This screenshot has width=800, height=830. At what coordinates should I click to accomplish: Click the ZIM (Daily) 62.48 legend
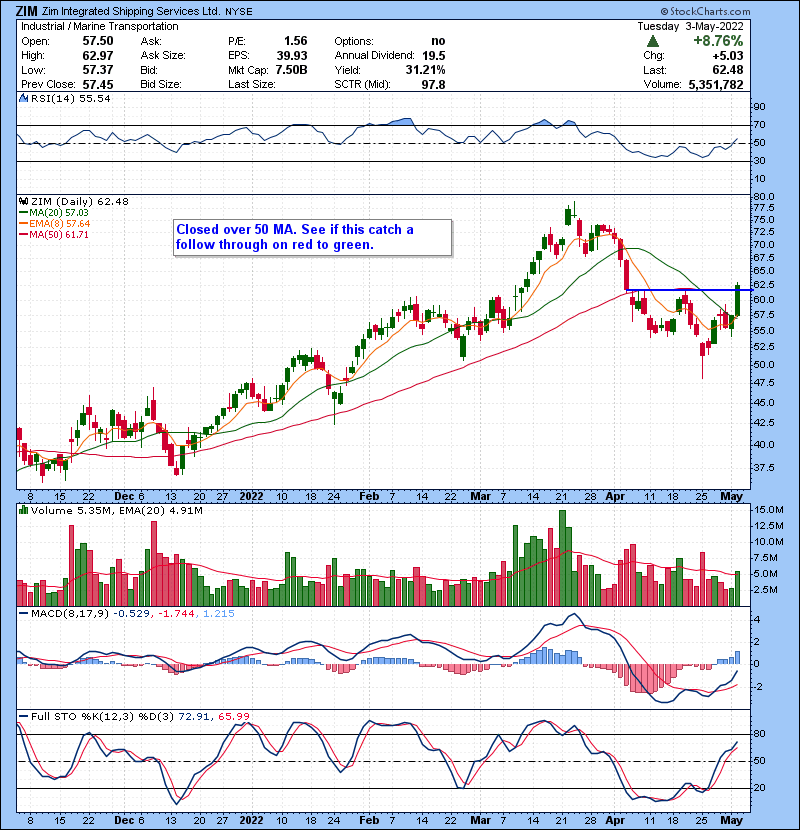[x=79, y=201]
